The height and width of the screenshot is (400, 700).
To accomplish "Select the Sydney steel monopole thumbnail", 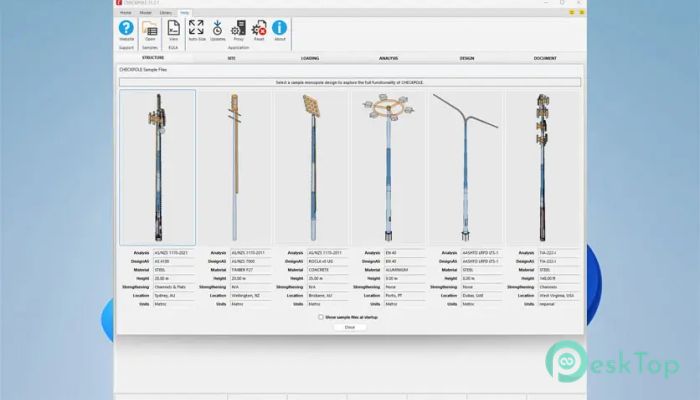I will 158,167.
